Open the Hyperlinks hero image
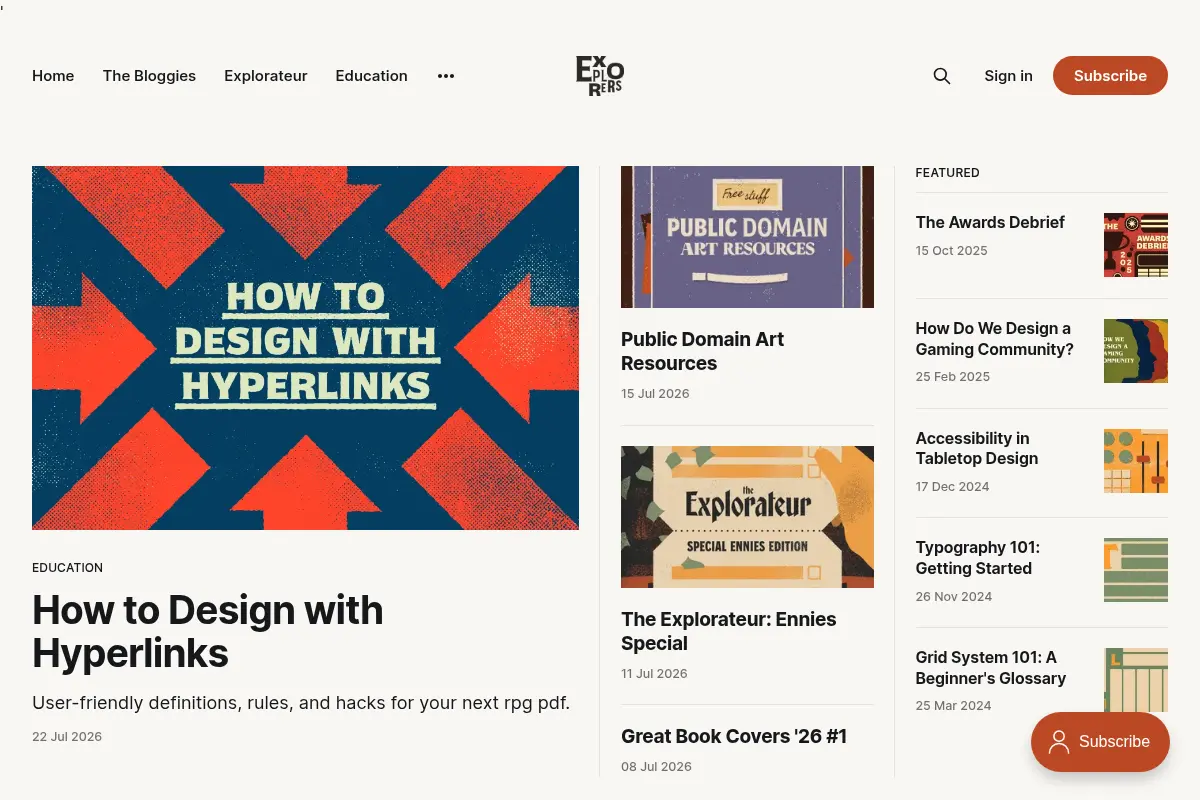The width and height of the screenshot is (1200, 800). pyautogui.click(x=305, y=348)
